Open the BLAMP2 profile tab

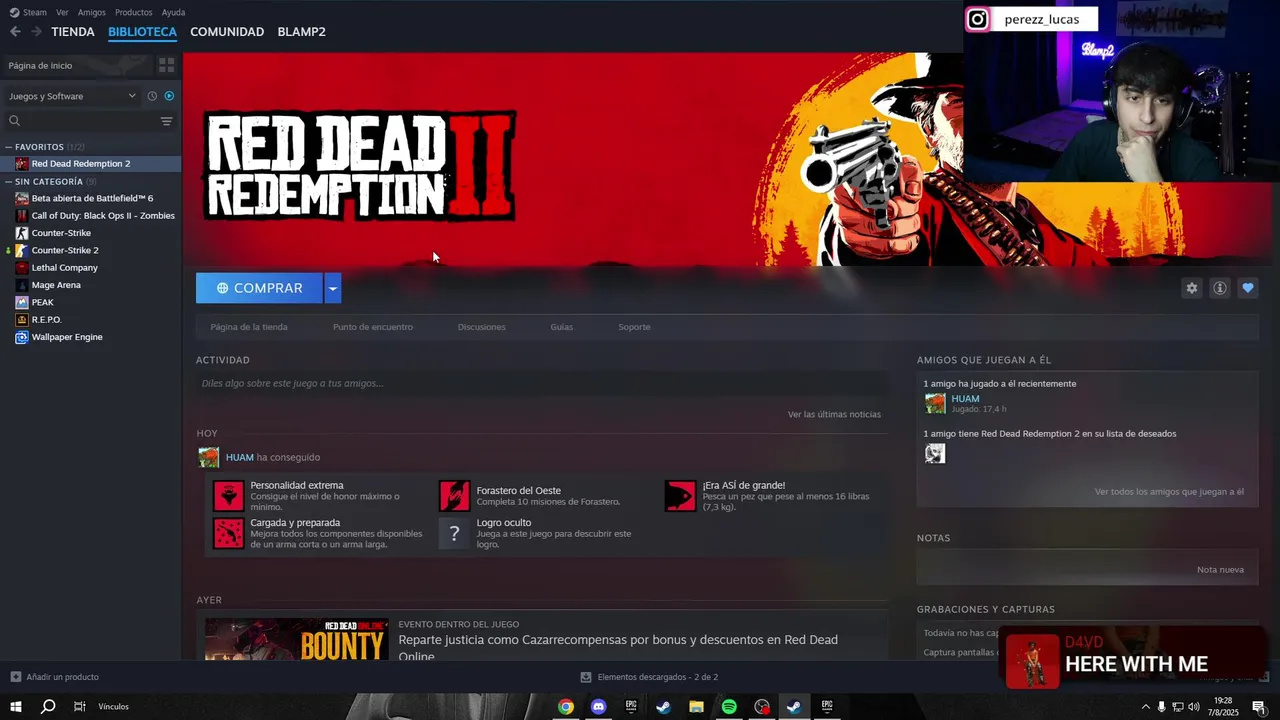(x=301, y=32)
